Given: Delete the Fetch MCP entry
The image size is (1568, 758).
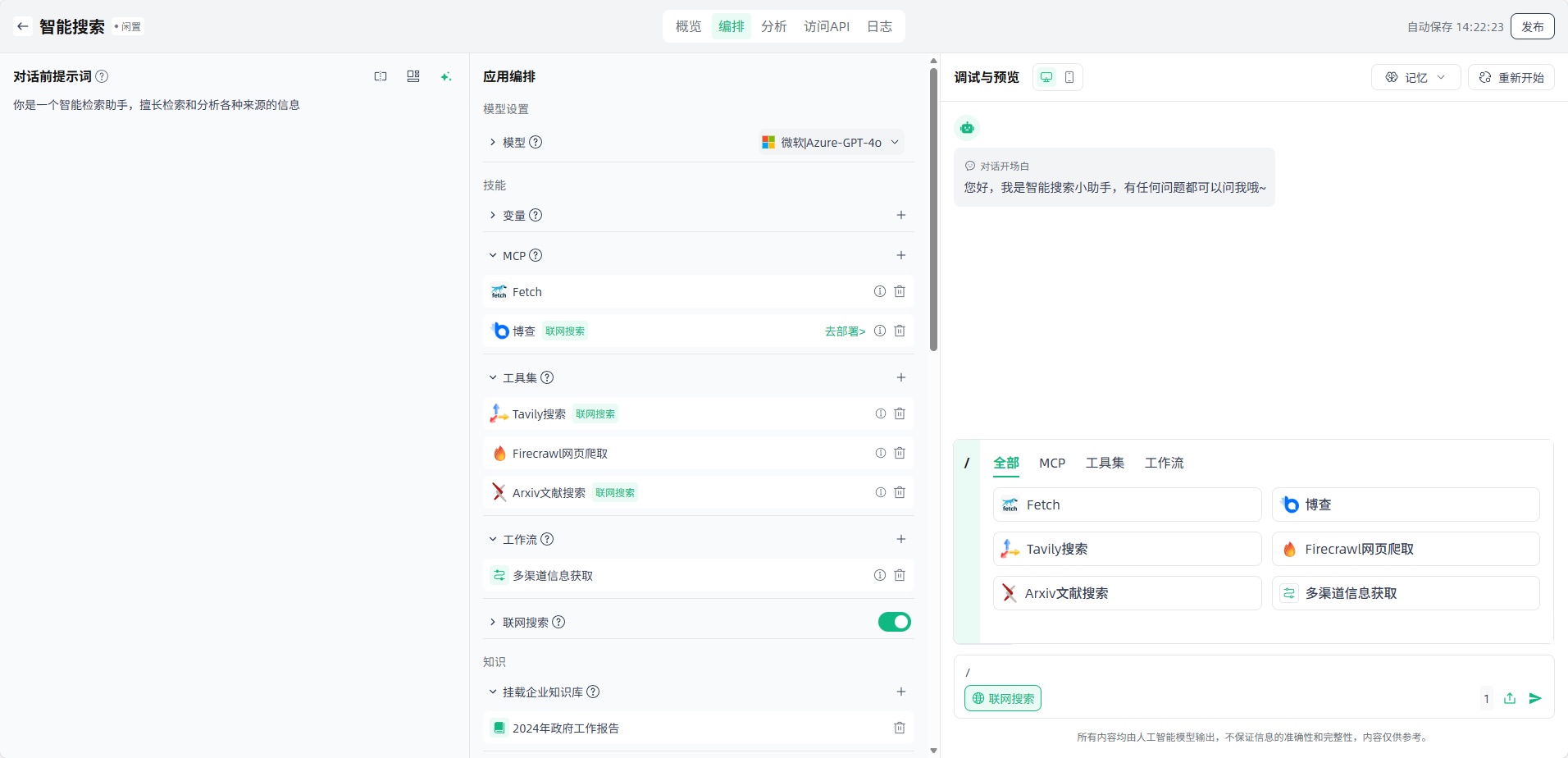Looking at the screenshot, I should coord(900,291).
